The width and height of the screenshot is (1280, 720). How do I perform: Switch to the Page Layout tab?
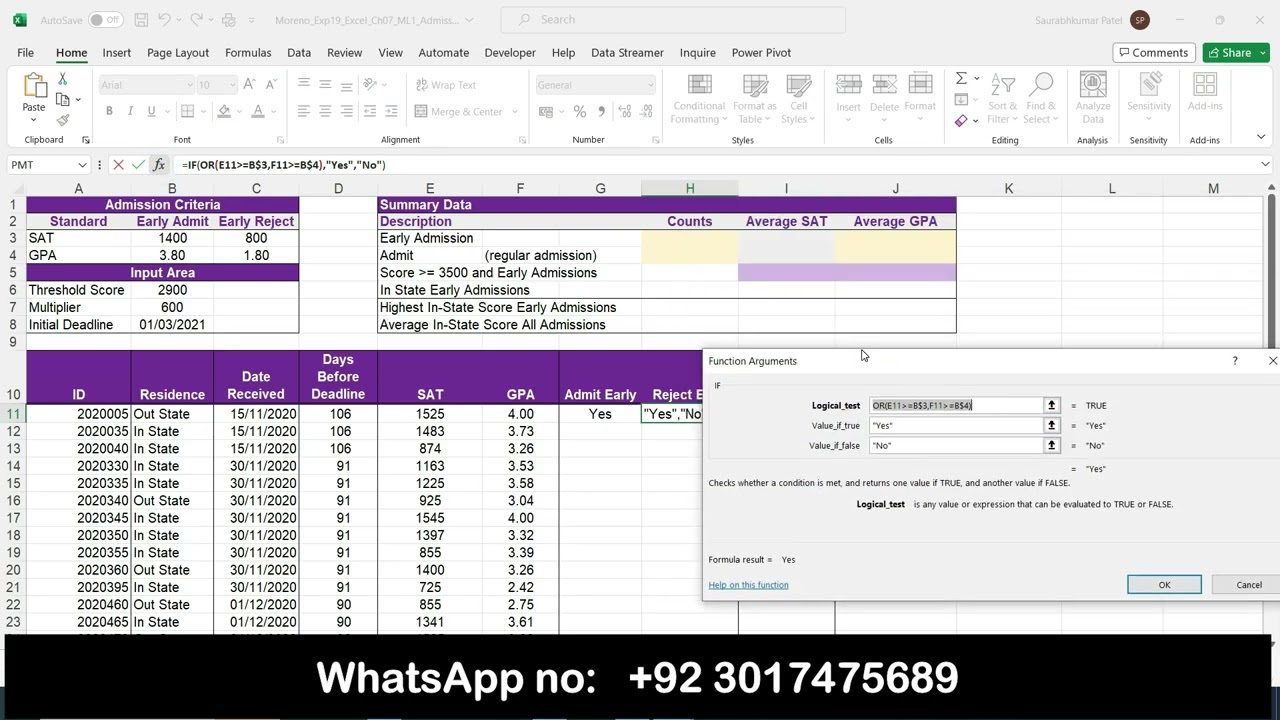point(178,53)
